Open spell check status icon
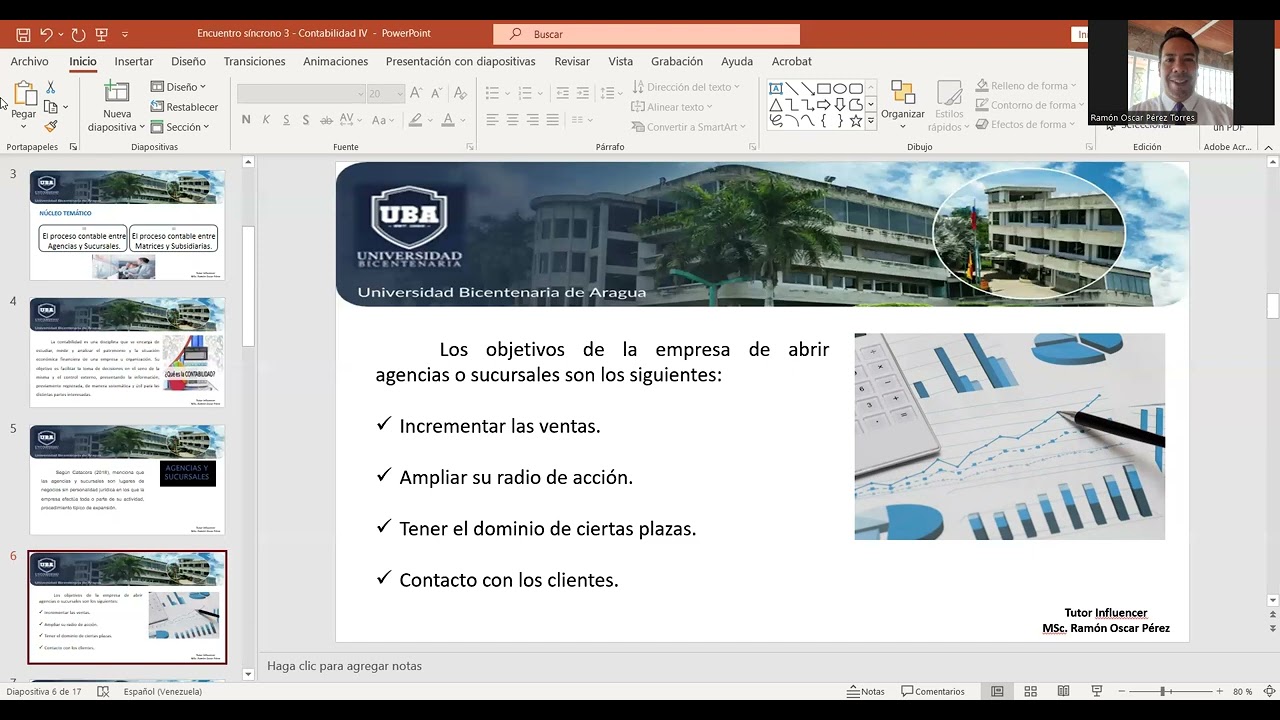This screenshot has width=1280, height=720. click(x=103, y=691)
